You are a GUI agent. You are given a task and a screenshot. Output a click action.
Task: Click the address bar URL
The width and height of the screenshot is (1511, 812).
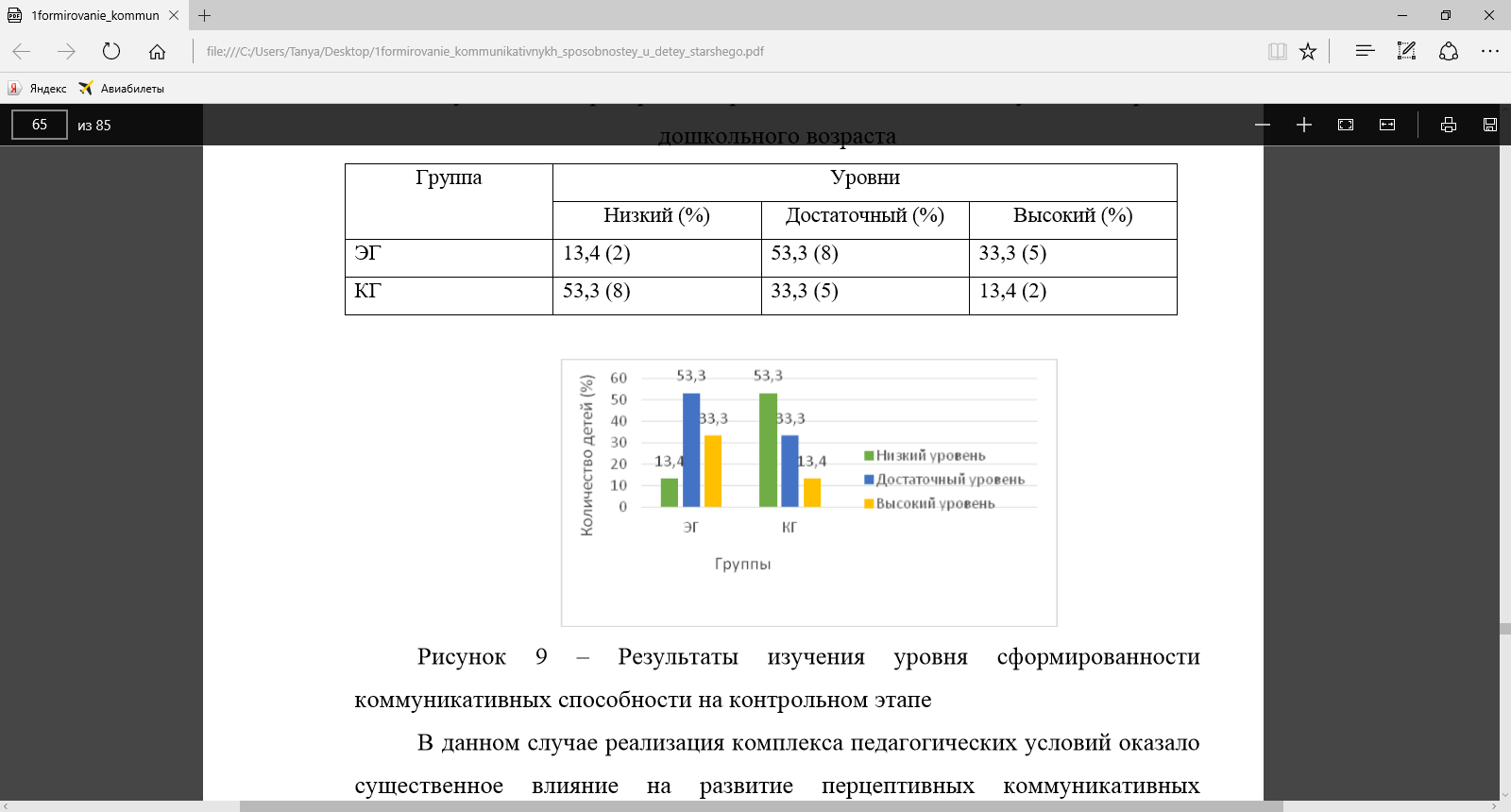(484, 52)
